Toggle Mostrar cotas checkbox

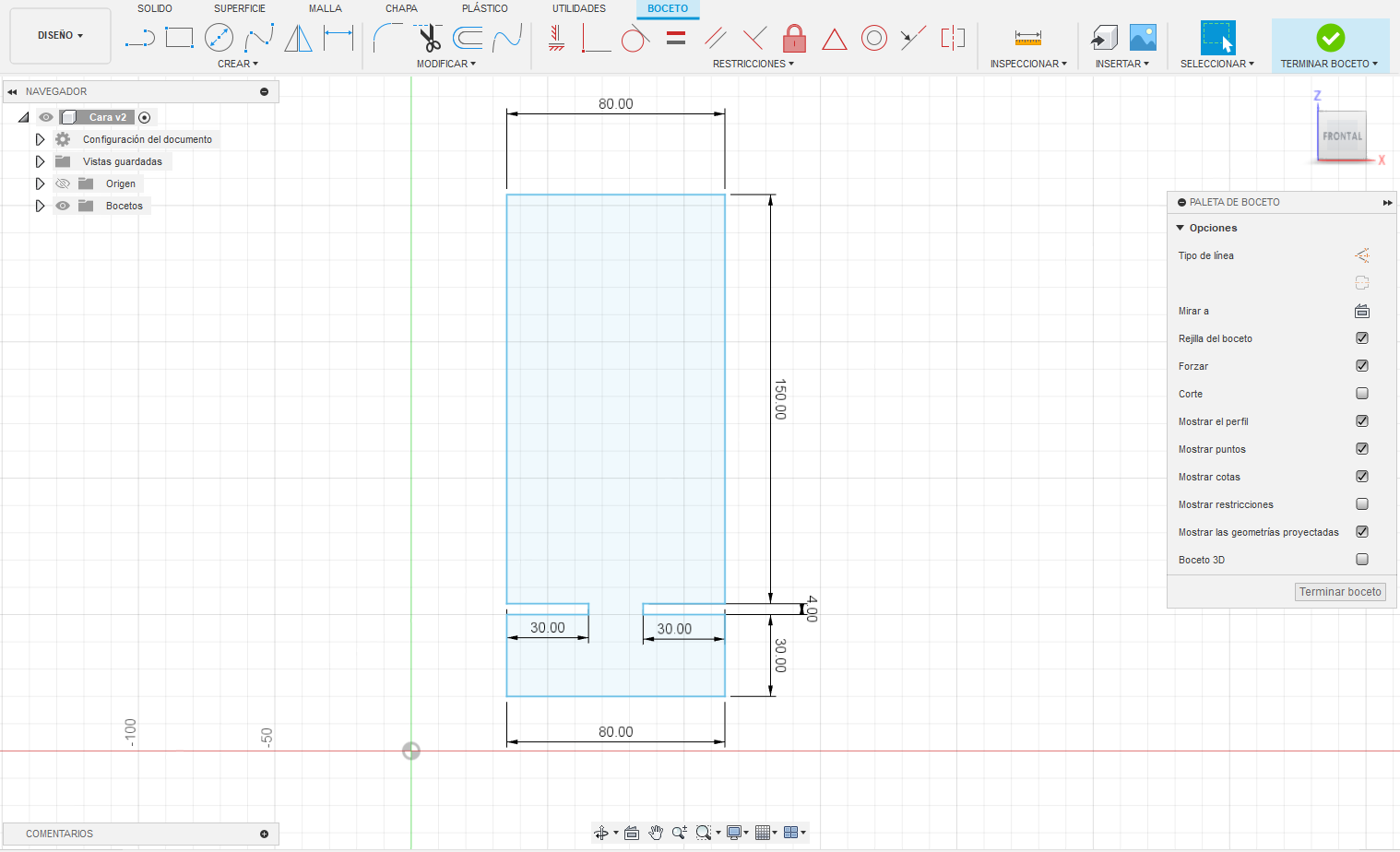pos(1362,477)
